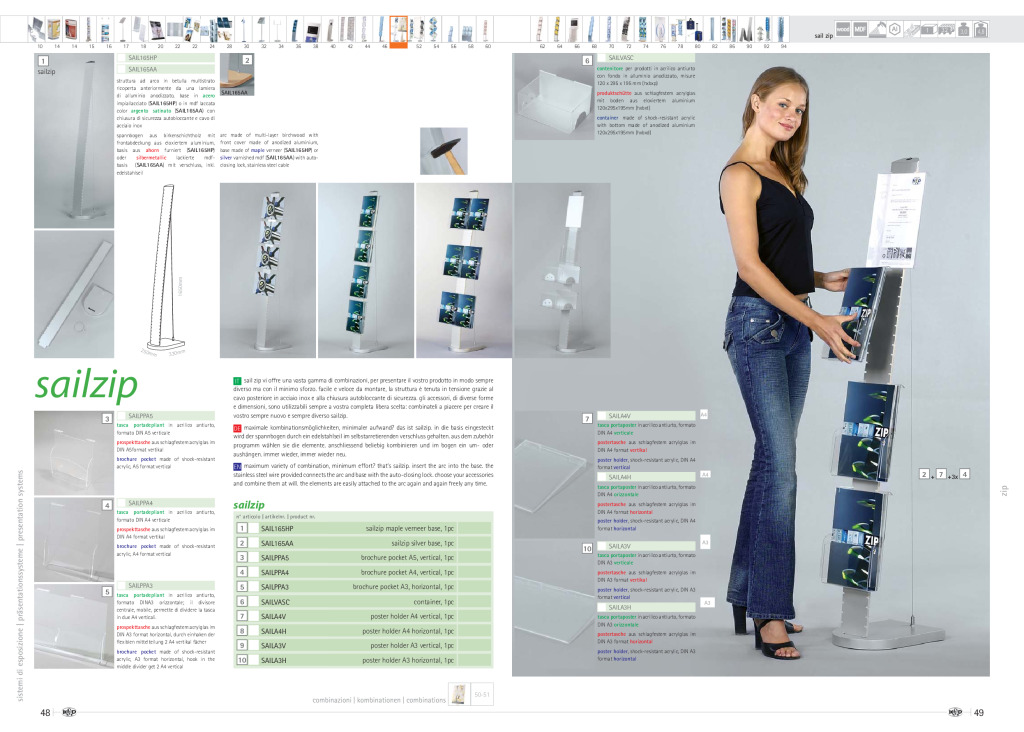Viewport: 1024px width, 732px height.
Task: Select table row SAIL165AA silver base
Action: pos(363,543)
